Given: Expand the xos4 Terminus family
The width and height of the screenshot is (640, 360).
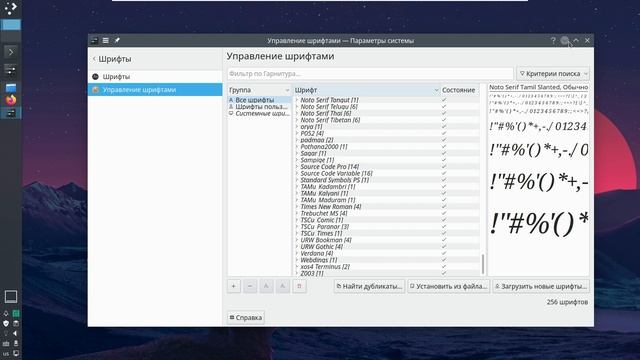Looking at the screenshot, I should pos(297,267).
